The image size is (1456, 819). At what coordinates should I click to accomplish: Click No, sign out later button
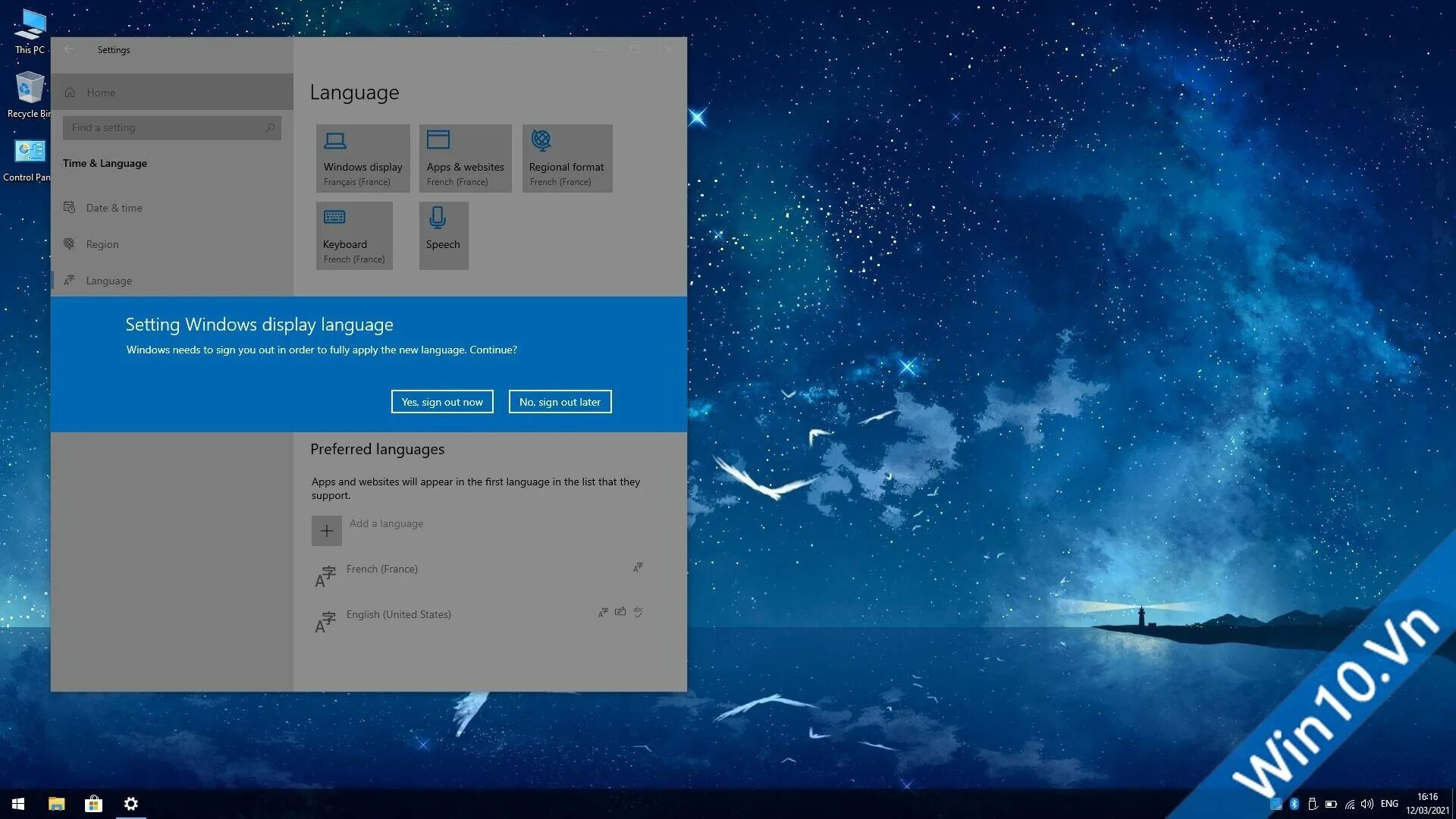click(x=560, y=402)
